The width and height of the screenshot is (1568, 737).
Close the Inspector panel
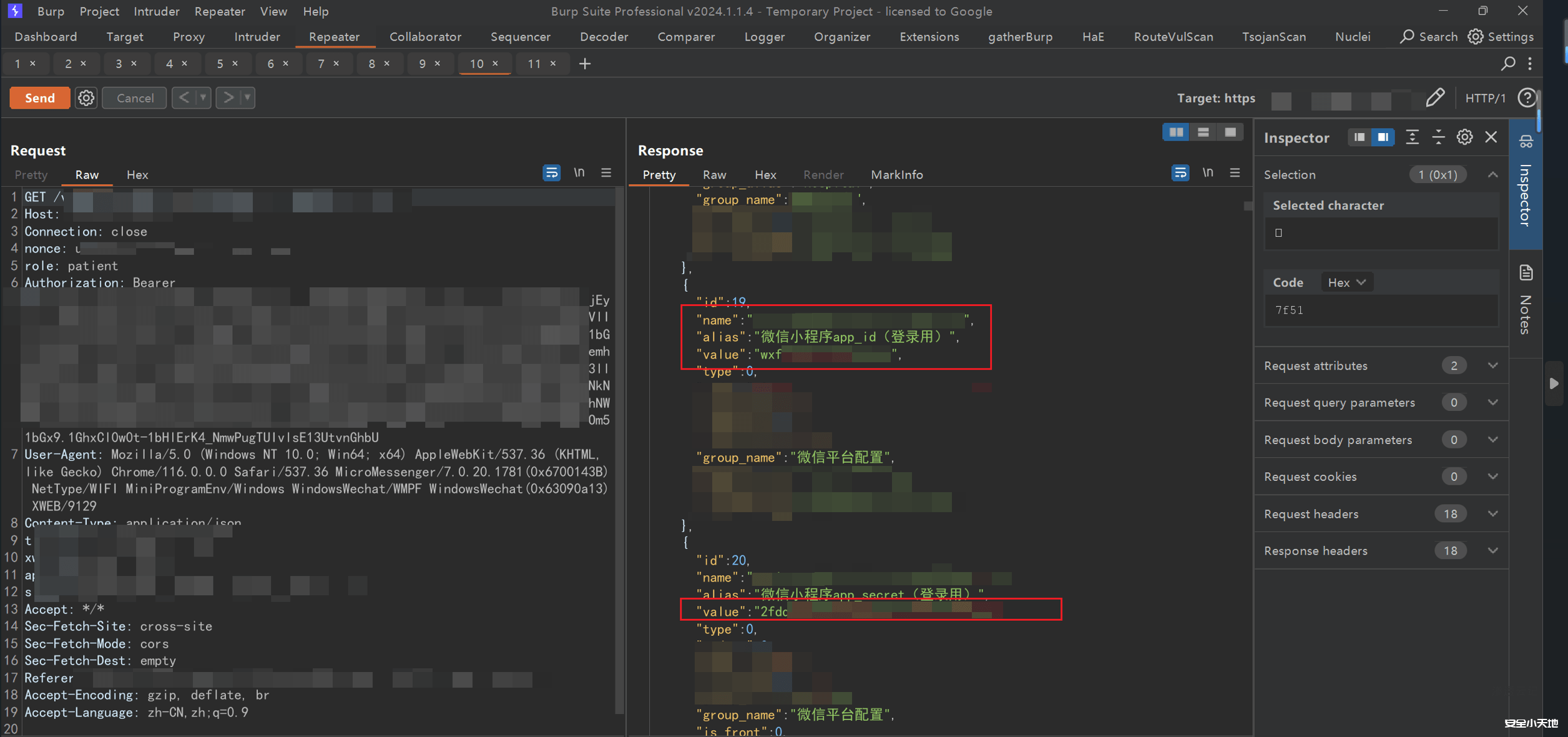coord(1491,137)
